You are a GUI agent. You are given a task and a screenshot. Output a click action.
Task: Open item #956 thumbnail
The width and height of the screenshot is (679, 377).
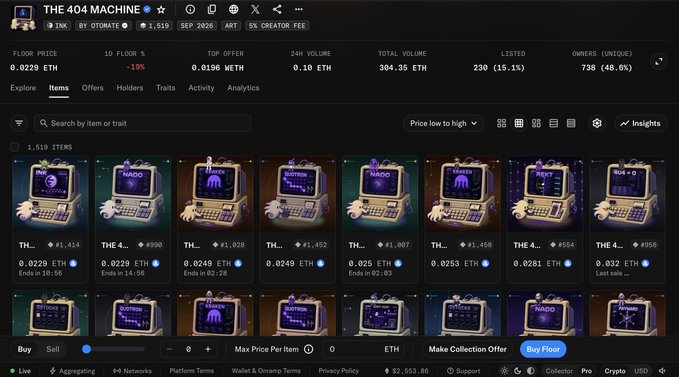(627, 194)
